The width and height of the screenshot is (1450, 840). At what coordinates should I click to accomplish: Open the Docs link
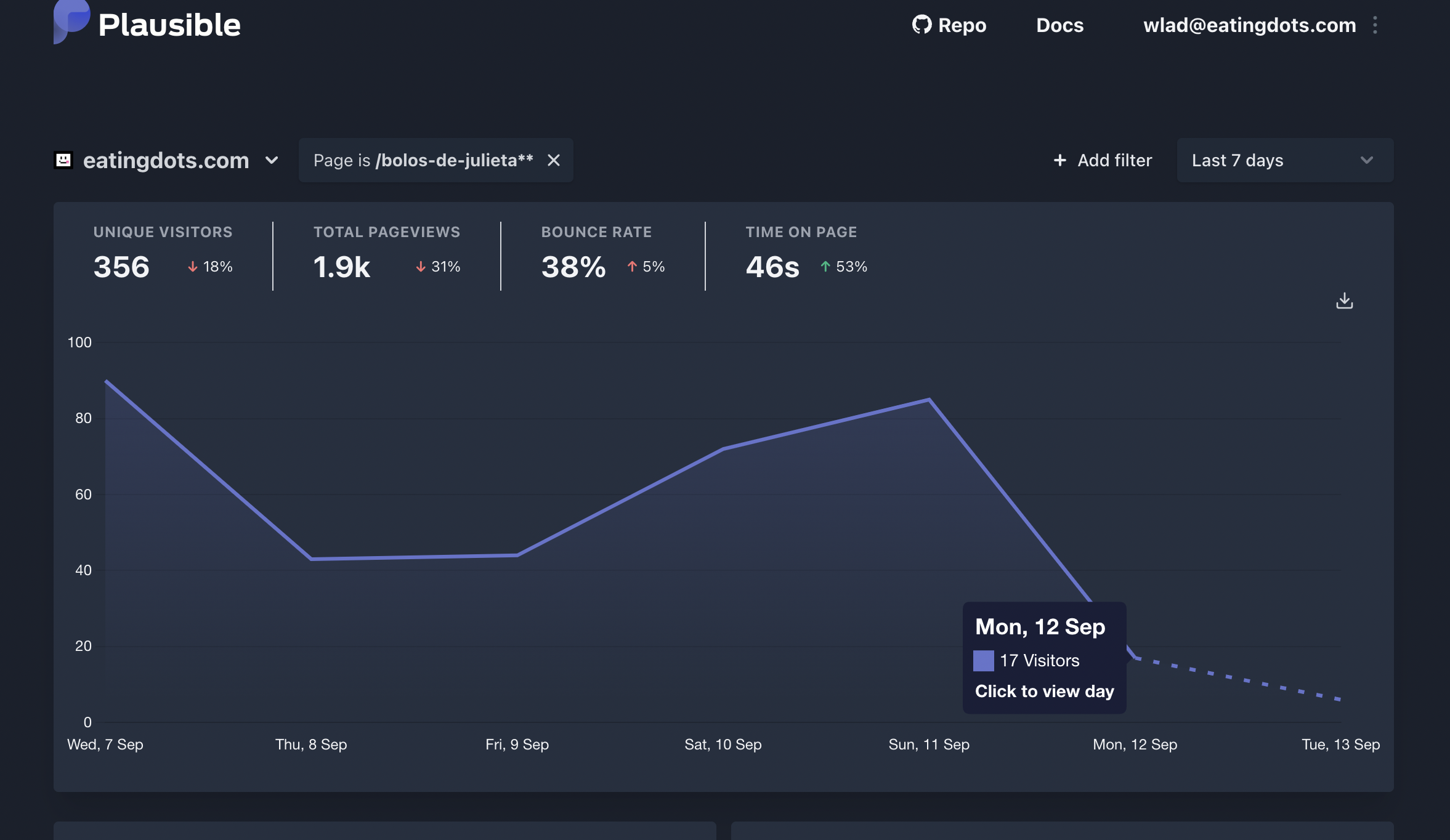point(1059,25)
